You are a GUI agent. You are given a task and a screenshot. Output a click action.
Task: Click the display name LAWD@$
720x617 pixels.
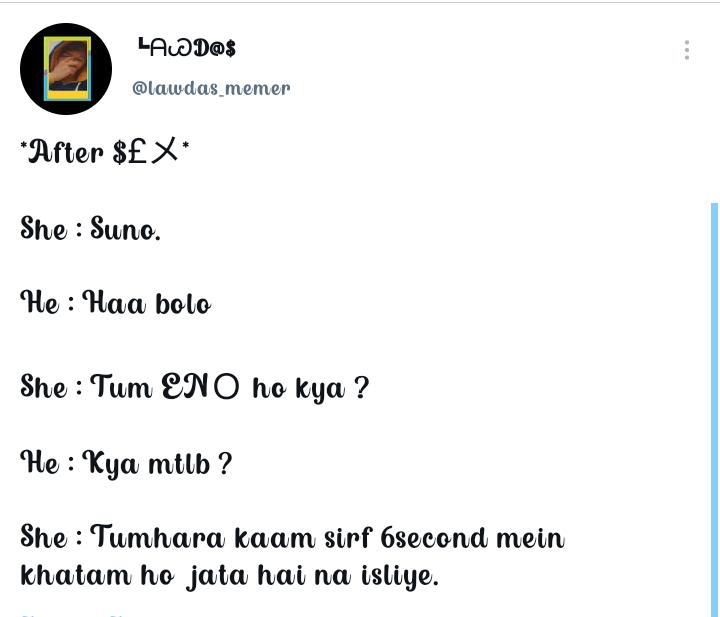187,48
